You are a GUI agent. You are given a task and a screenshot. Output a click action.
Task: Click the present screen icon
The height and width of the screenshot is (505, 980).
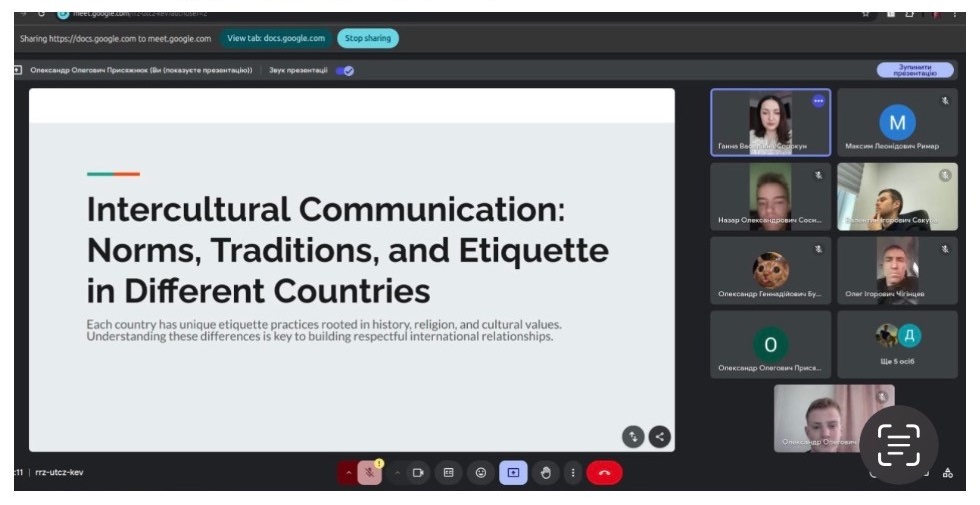click(513, 473)
